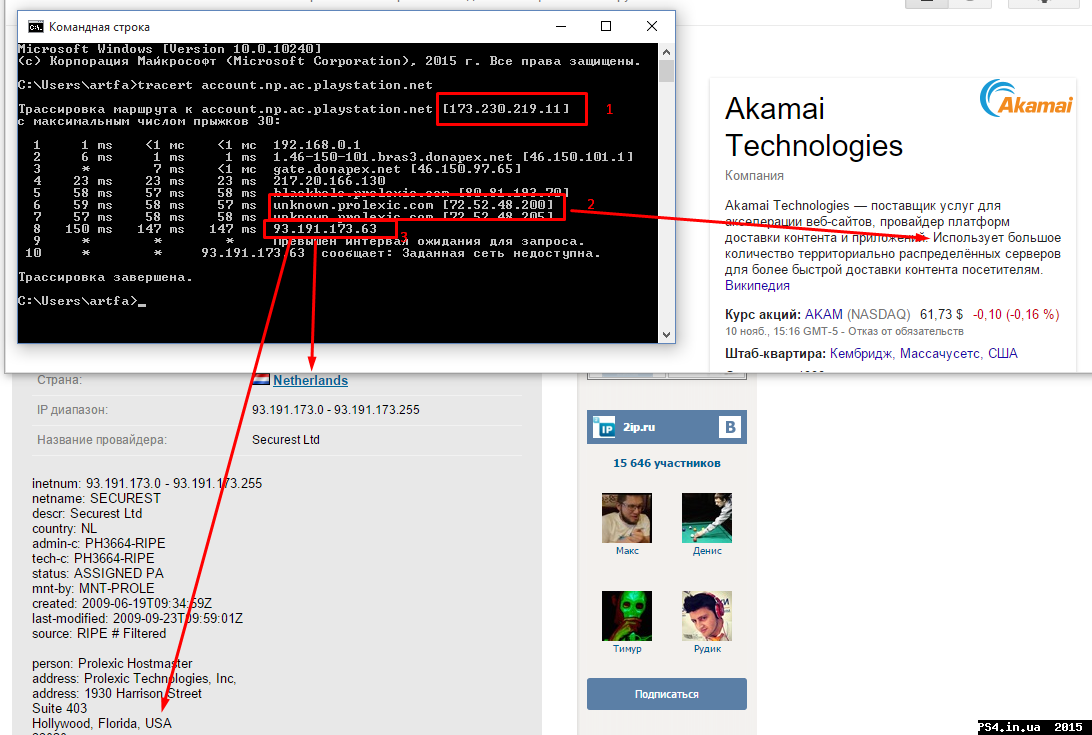Click Рудик's avatar photo
The height and width of the screenshot is (735, 1092).
coord(707,616)
